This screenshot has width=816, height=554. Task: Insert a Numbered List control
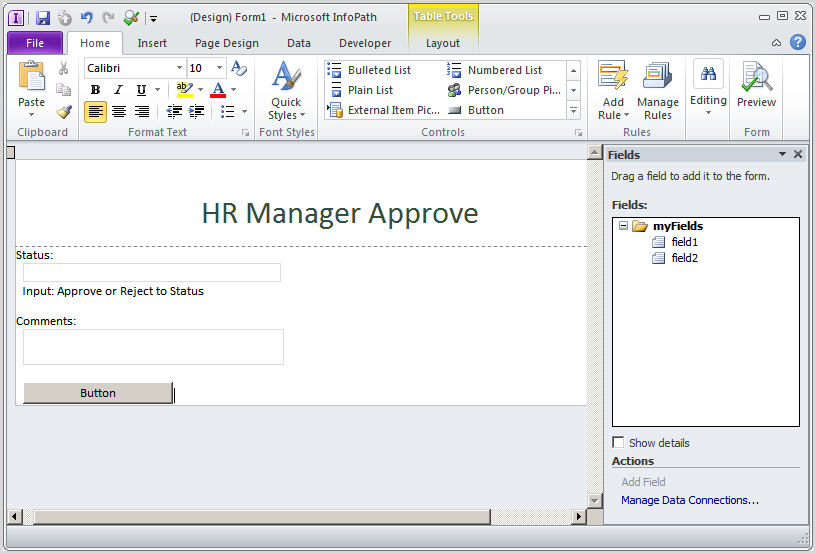click(x=494, y=70)
